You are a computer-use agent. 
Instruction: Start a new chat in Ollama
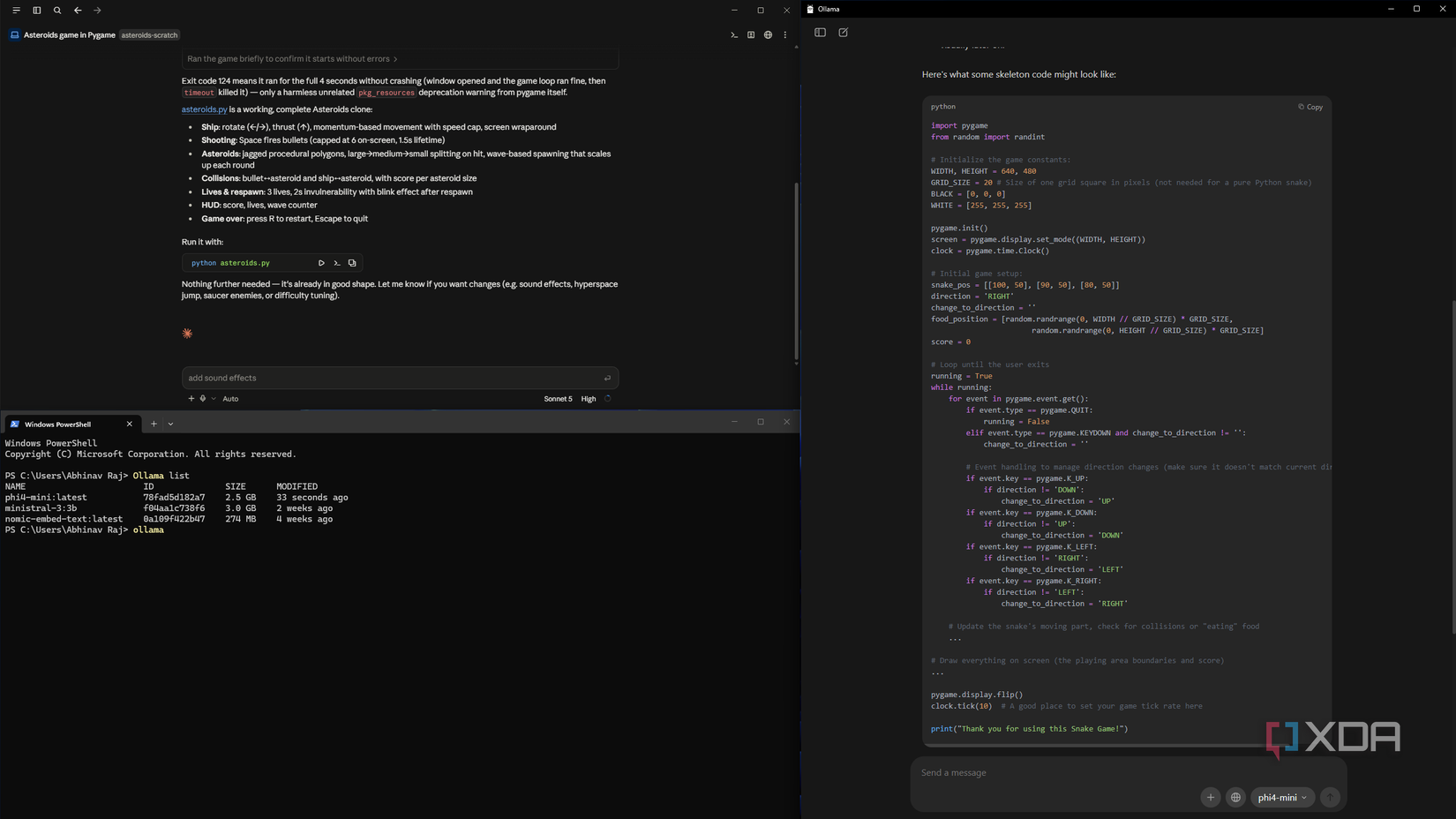tap(844, 33)
